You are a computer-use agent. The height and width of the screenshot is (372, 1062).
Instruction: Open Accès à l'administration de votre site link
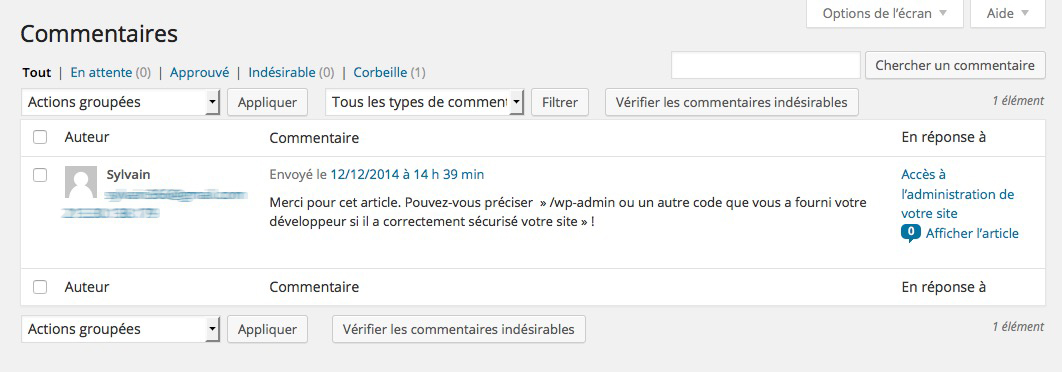(958, 194)
